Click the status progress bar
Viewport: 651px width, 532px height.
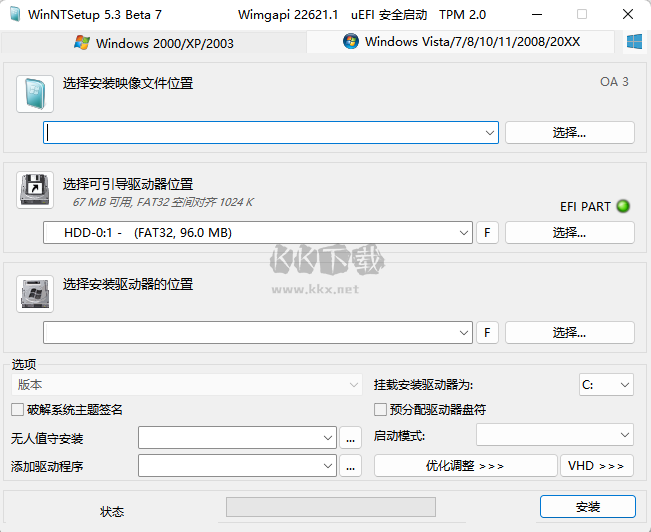click(331, 507)
